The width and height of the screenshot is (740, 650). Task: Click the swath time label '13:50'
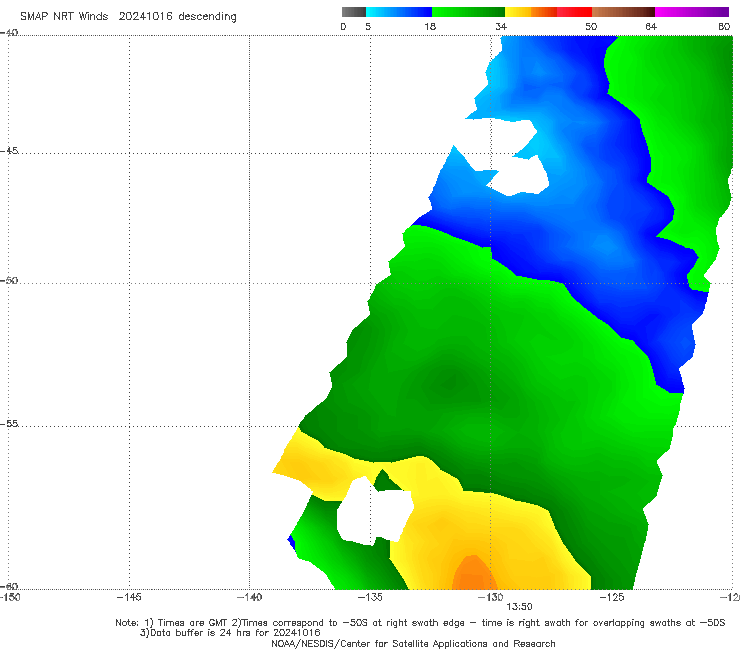(519, 607)
